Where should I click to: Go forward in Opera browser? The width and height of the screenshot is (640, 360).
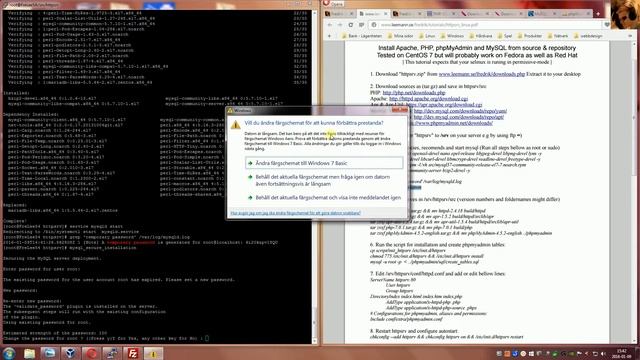pos(340,25)
